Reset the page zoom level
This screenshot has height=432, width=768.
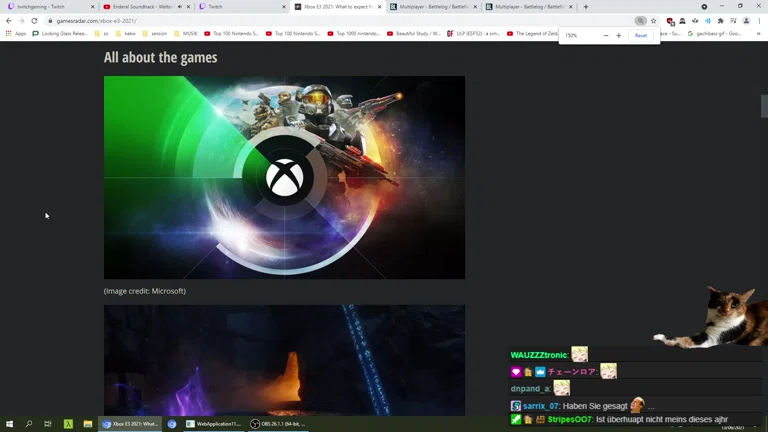click(x=641, y=35)
